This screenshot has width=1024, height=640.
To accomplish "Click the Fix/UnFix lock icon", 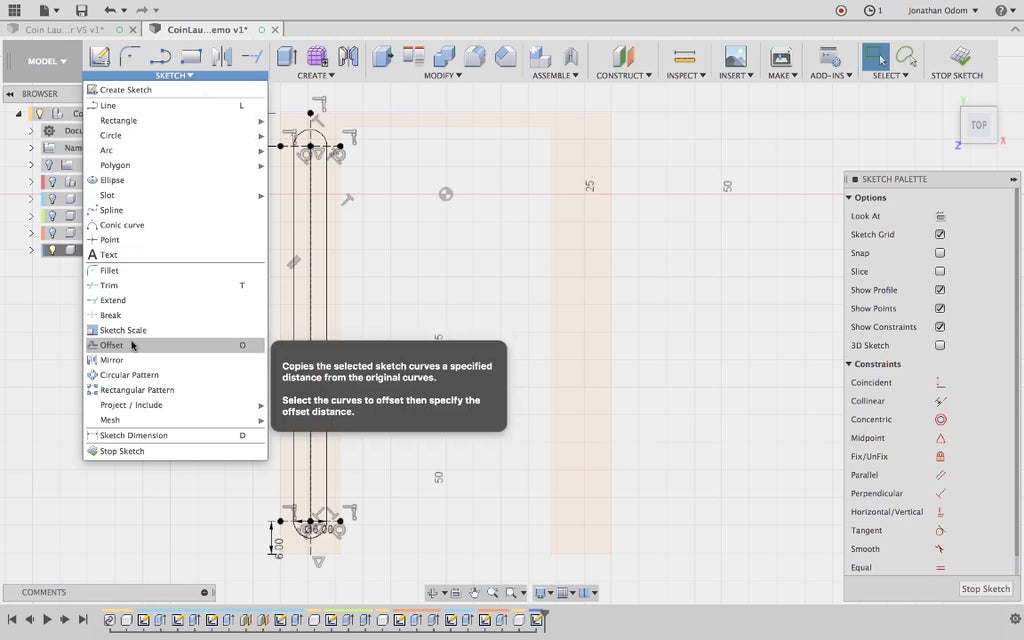I will tap(940, 457).
